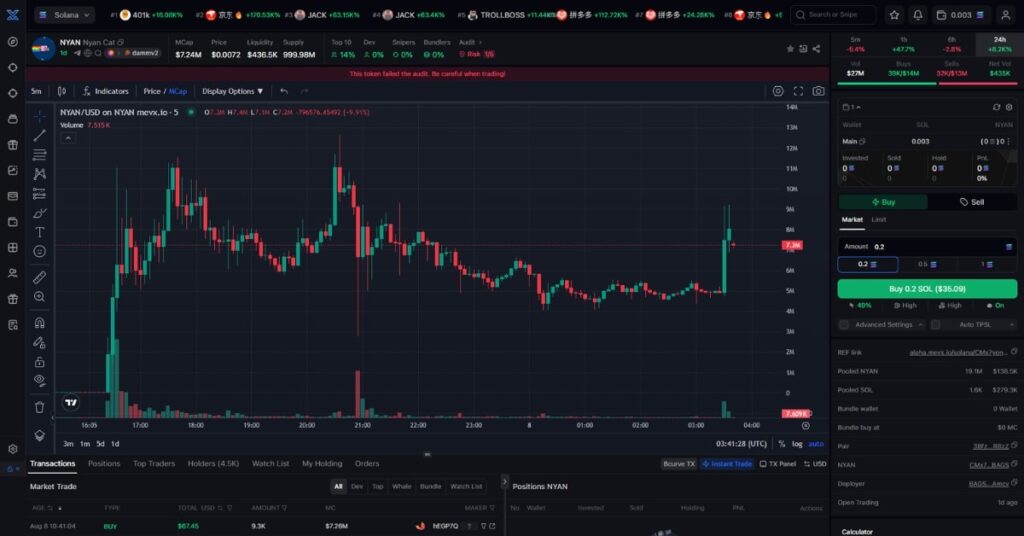Screen dimensions: 1024x536
Task: Select the 1d chart range
Action: click(x=115, y=444)
